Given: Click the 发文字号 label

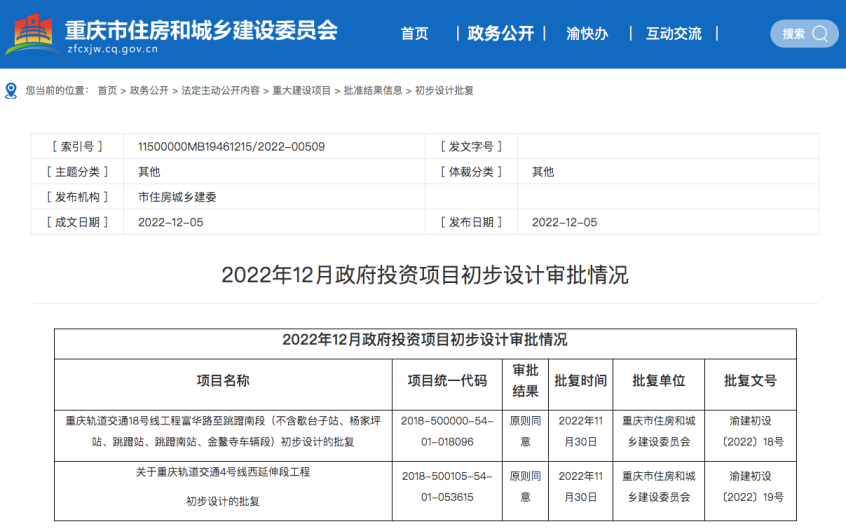Looking at the screenshot, I should tap(471, 147).
